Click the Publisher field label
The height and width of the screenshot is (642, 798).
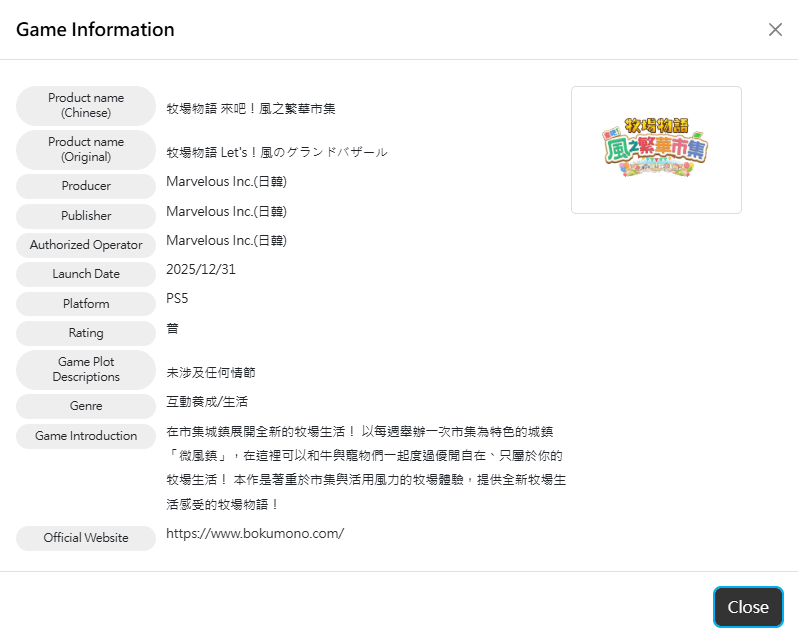click(x=86, y=216)
